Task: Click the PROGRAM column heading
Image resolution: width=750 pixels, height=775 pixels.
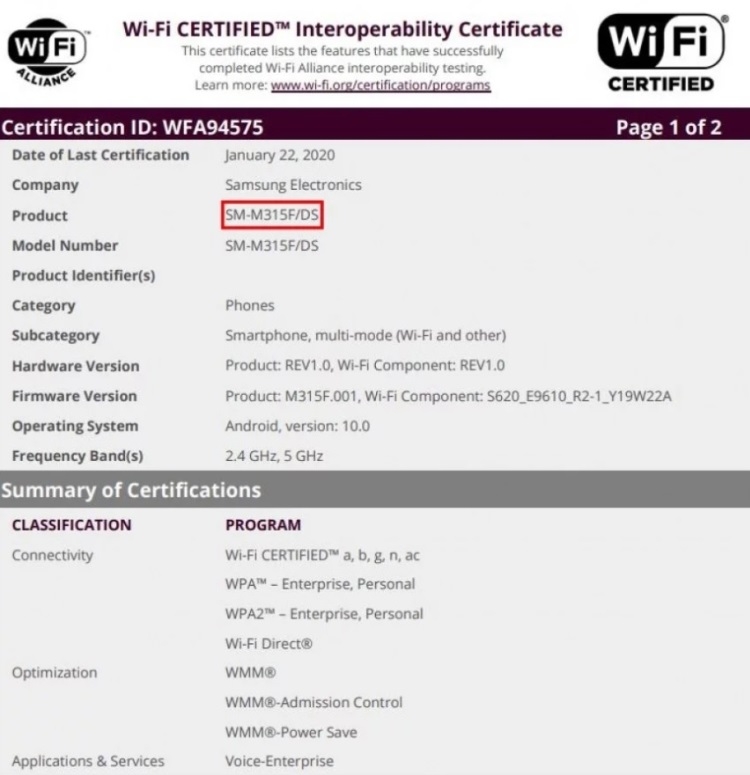Action: (x=263, y=525)
